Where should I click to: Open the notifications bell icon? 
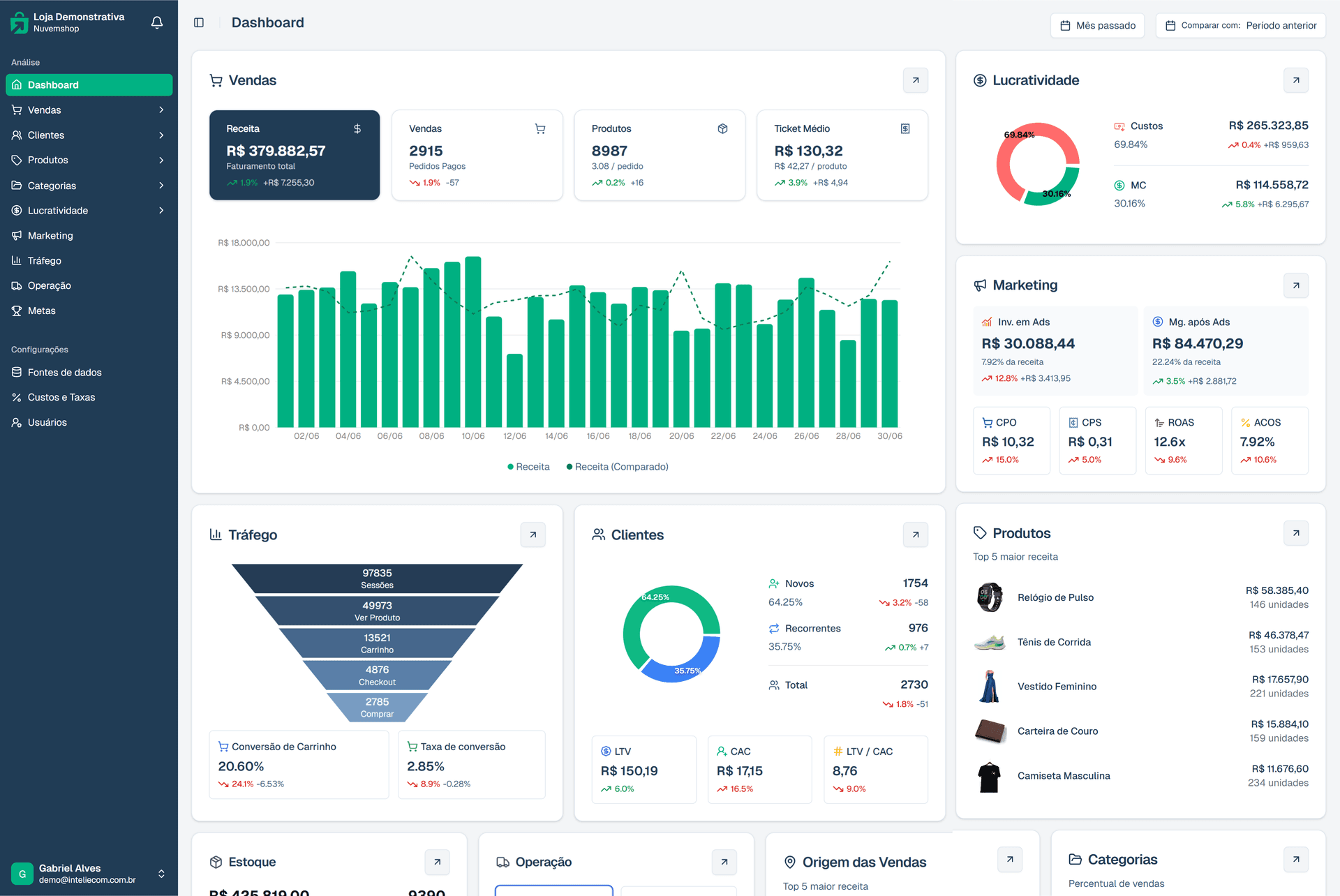click(156, 22)
